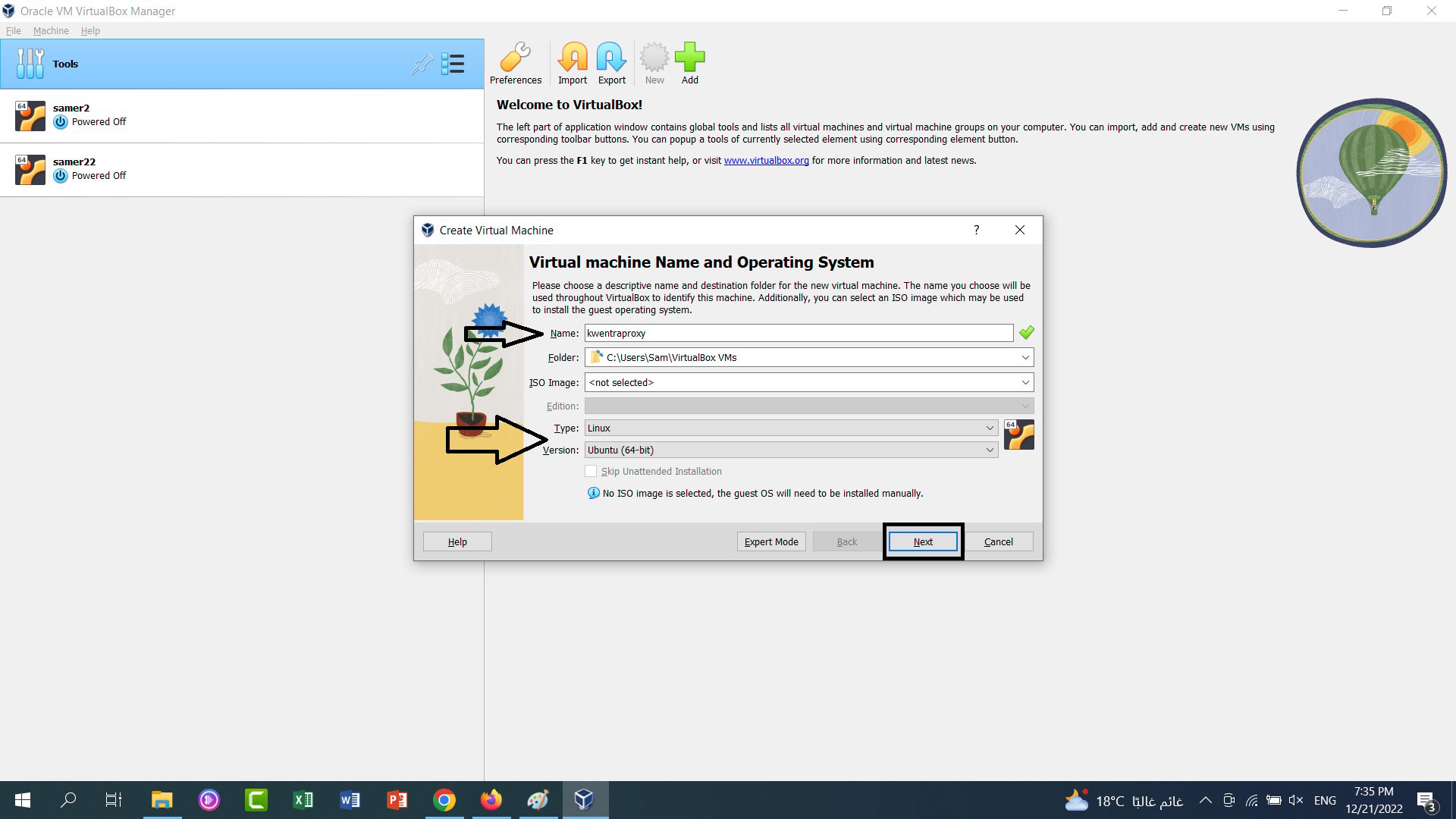Image resolution: width=1456 pixels, height=819 pixels.
Task: Click the Add machine plus icon
Action: tap(689, 64)
